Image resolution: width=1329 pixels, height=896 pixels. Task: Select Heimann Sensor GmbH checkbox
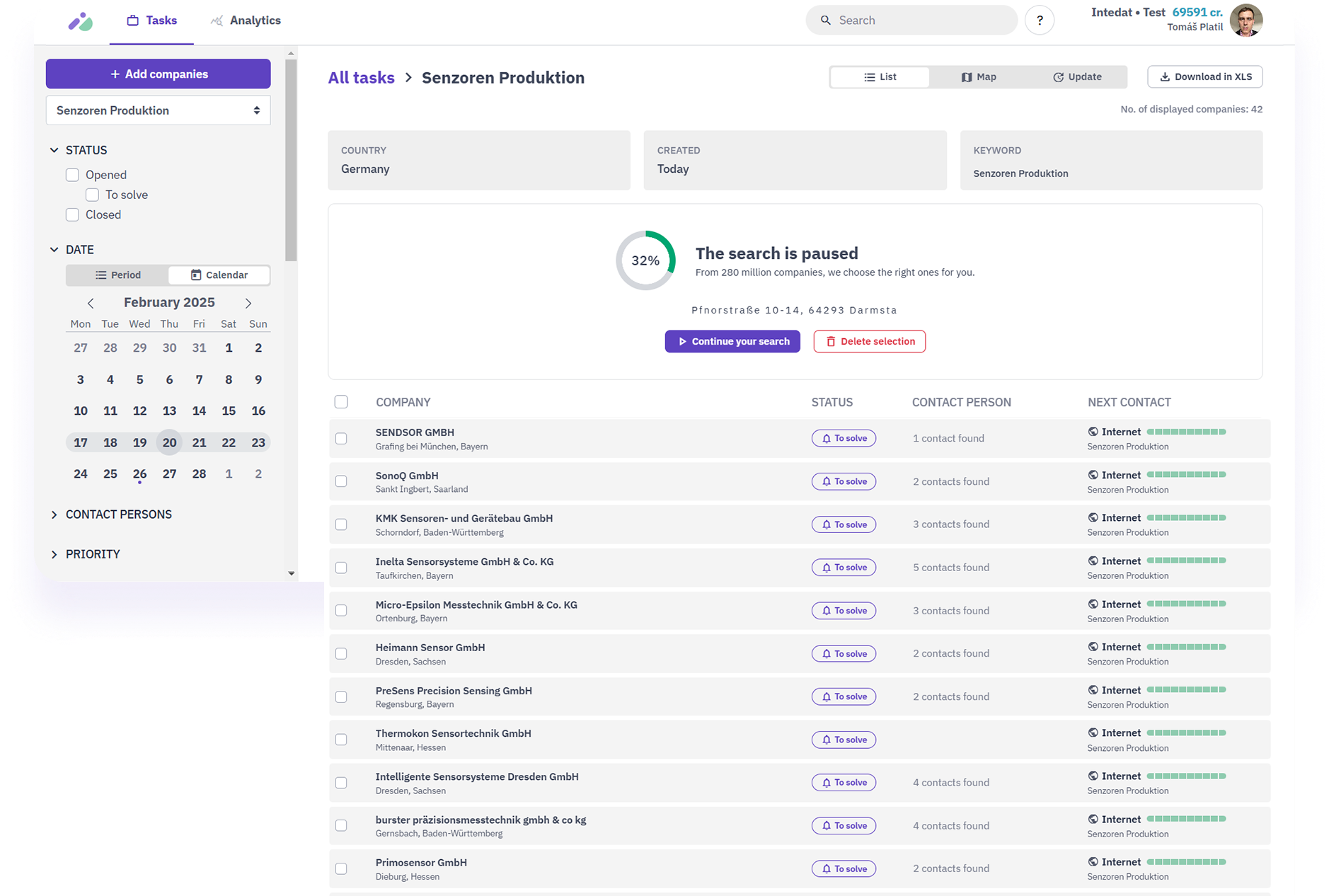click(341, 653)
